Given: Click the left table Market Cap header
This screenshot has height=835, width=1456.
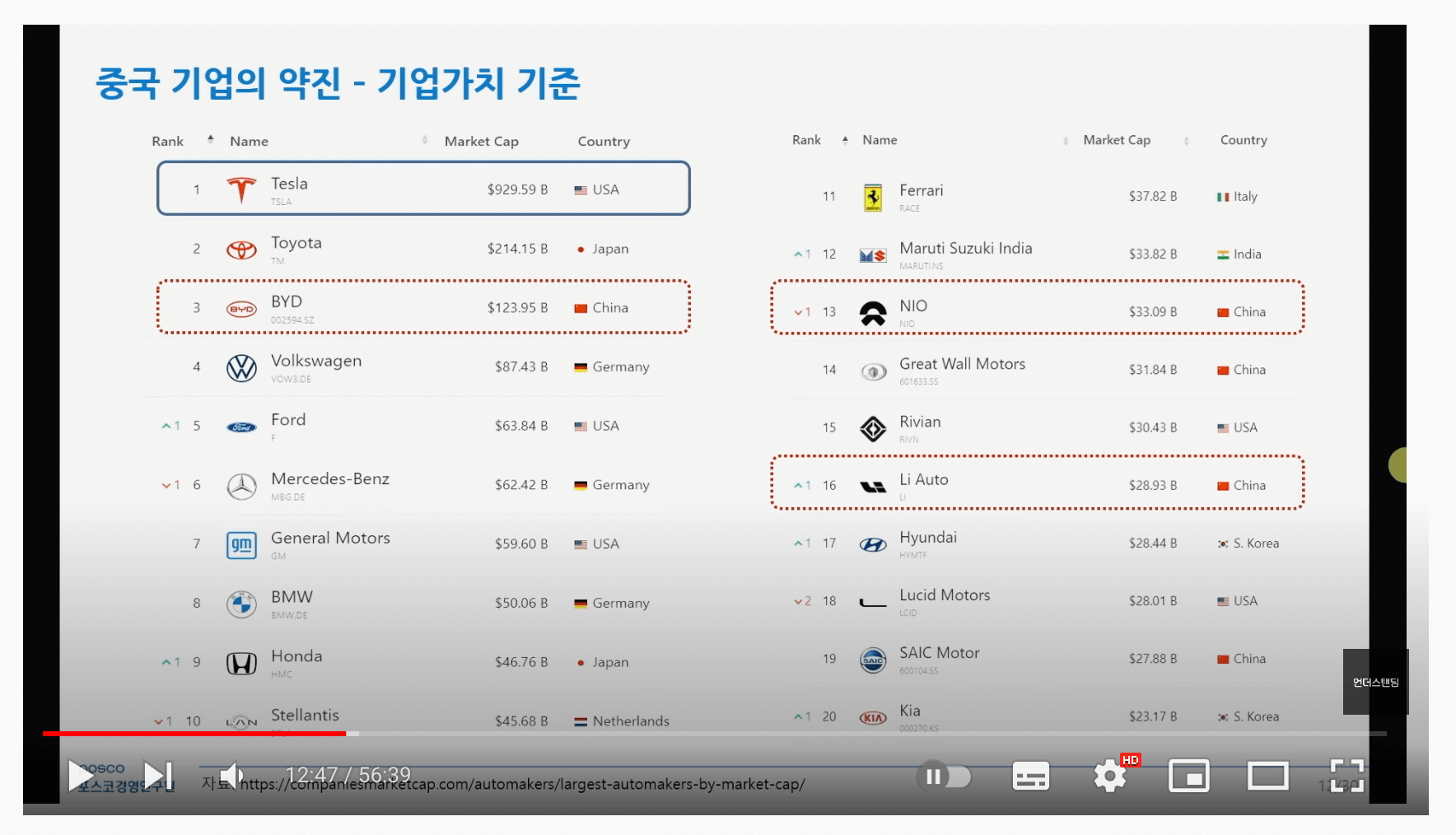Looking at the screenshot, I should [x=482, y=142].
